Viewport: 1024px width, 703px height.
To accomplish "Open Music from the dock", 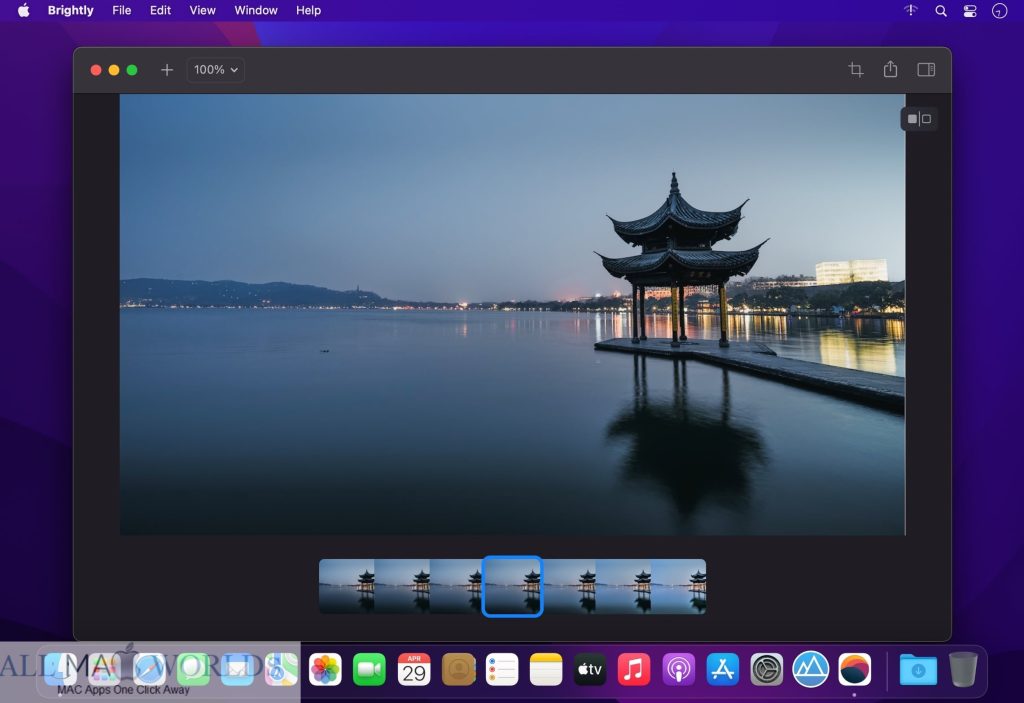I will (633, 670).
